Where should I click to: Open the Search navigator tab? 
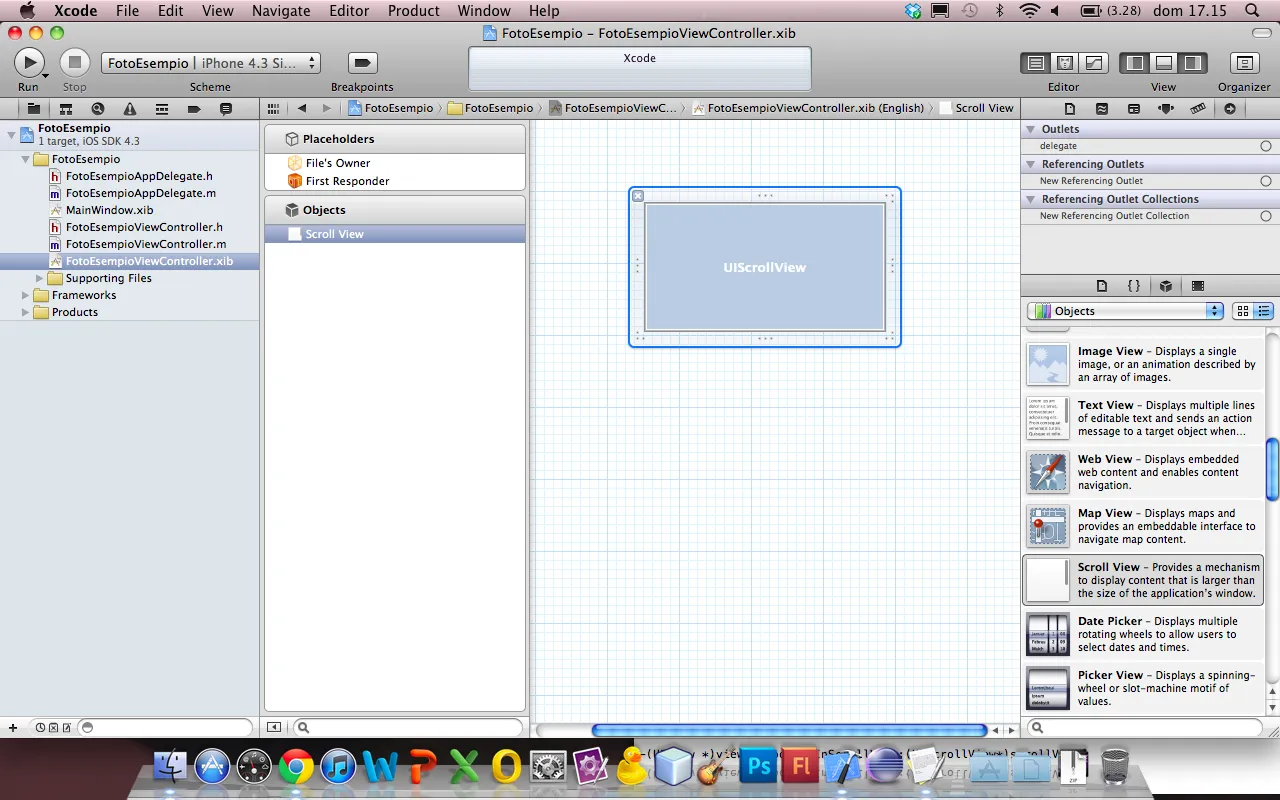coord(97,109)
